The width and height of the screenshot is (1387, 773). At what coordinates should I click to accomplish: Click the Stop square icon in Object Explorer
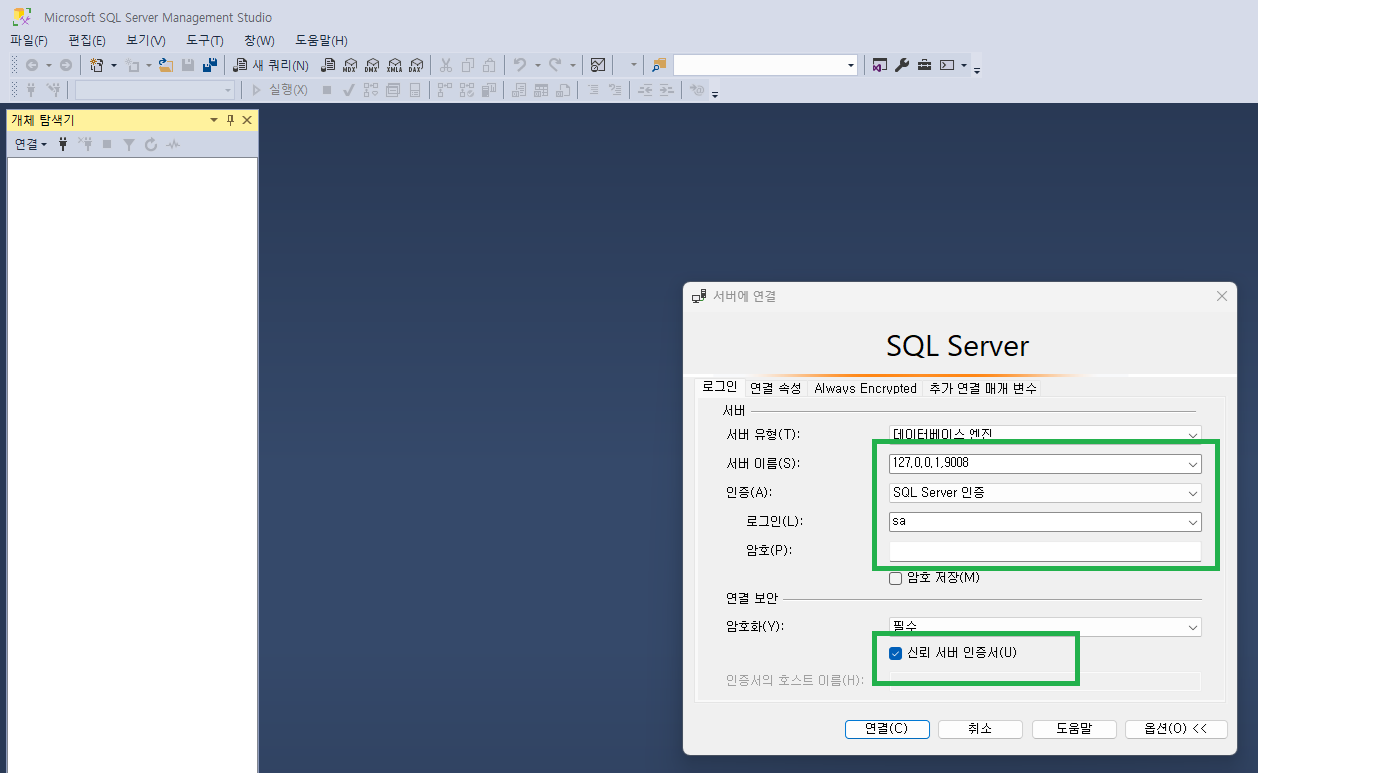pos(107,144)
